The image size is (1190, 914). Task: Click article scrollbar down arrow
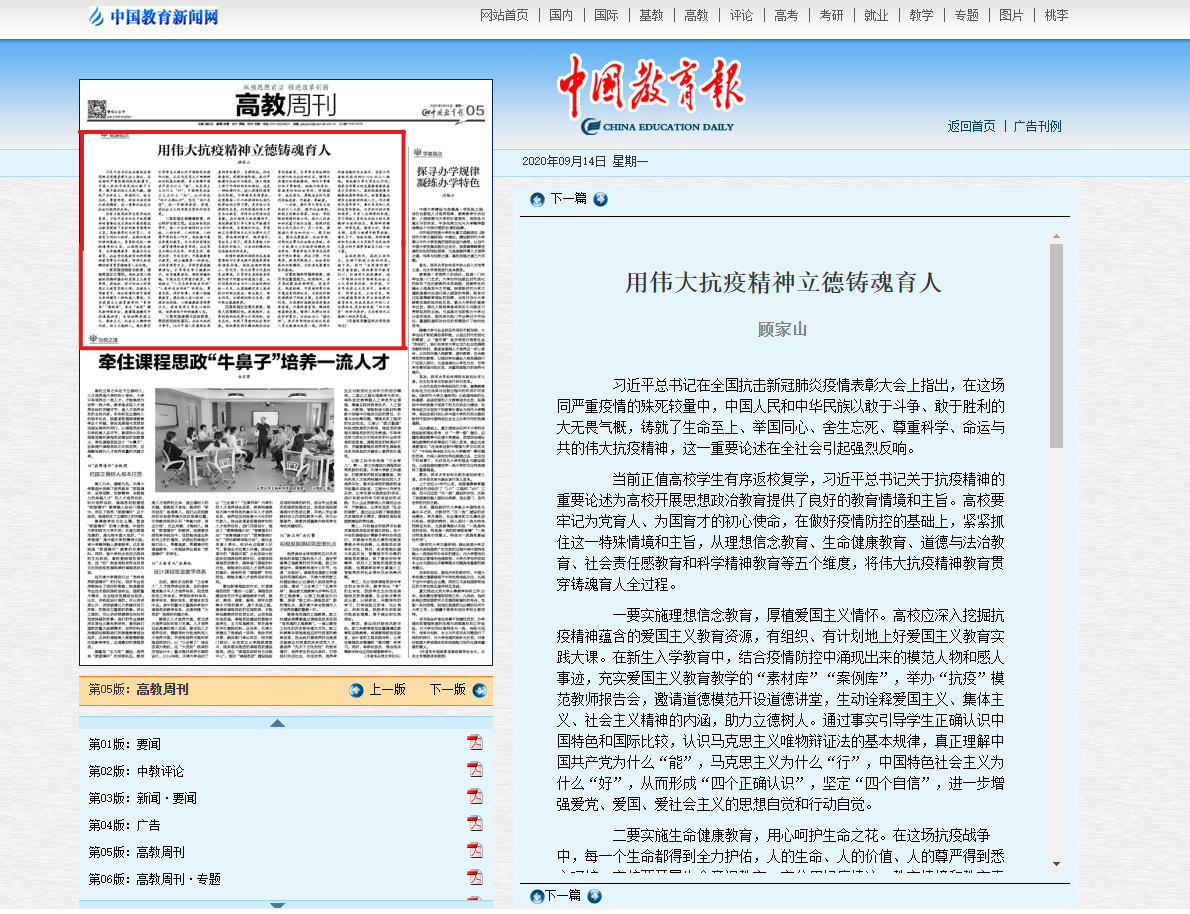tap(1056, 863)
